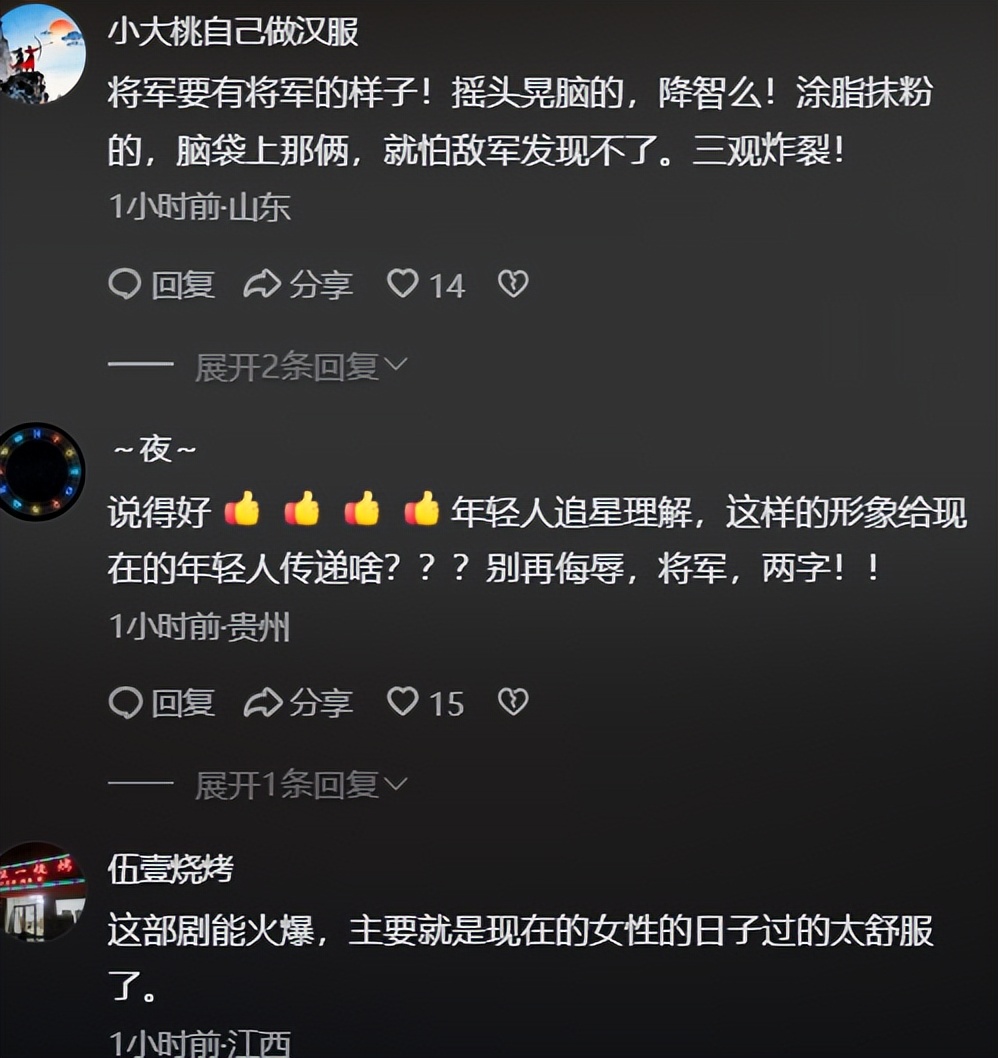
Task: Tap broken heart on ~夜~ comment
Action: click(513, 702)
